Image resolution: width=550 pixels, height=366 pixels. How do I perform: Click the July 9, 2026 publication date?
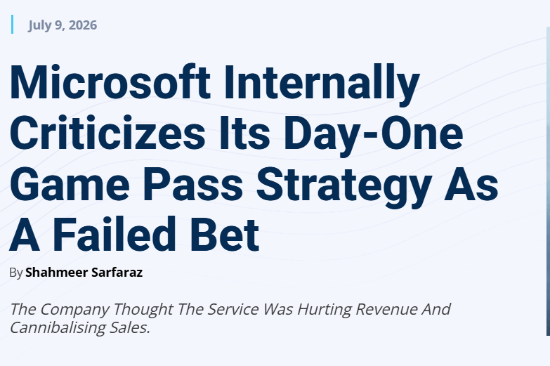(x=62, y=25)
